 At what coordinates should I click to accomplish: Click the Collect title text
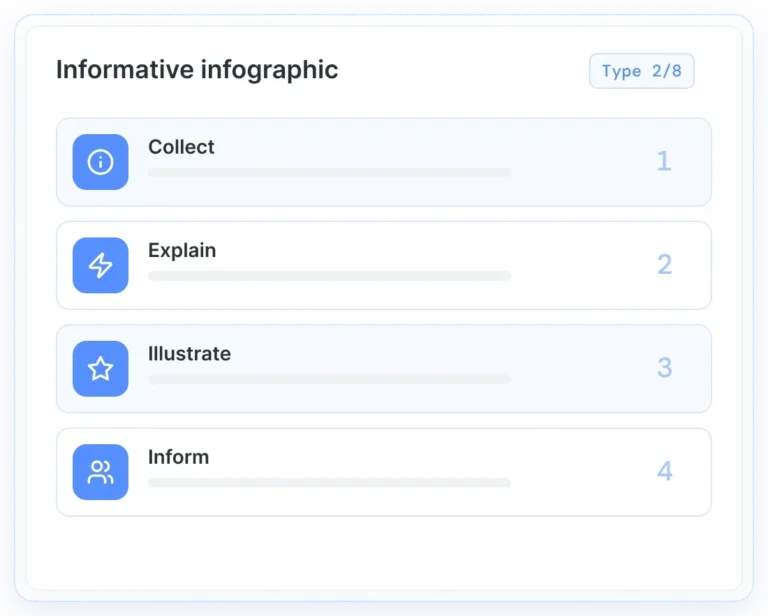point(181,147)
